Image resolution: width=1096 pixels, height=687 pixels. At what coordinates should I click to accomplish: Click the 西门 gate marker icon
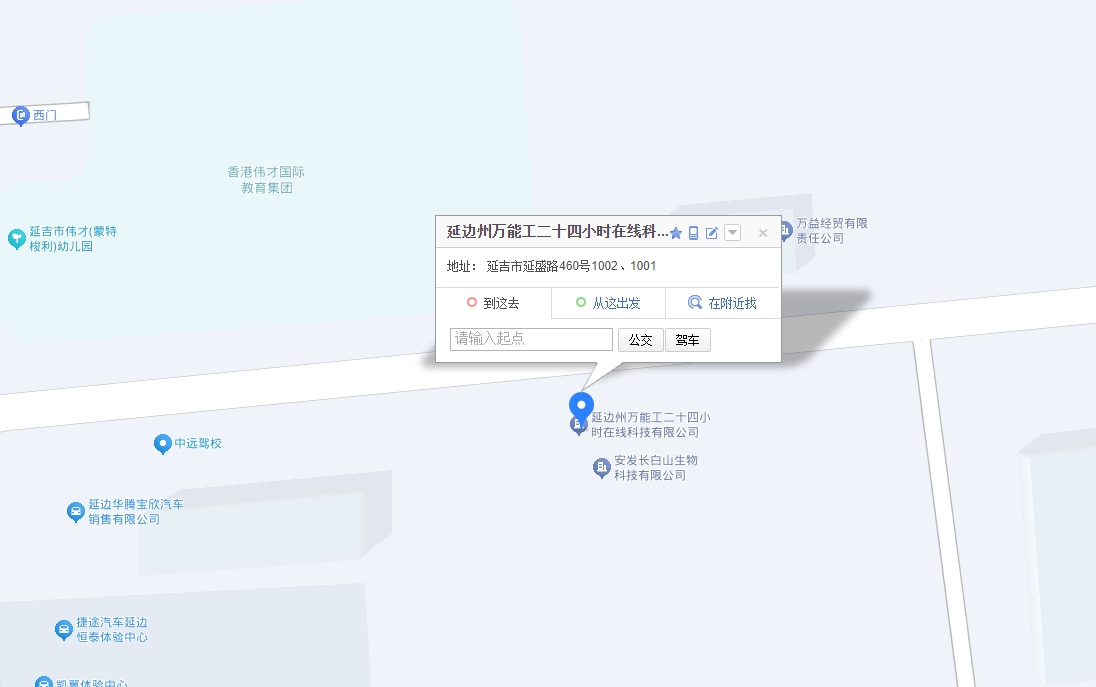pyautogui.click(x=21, y=116)
